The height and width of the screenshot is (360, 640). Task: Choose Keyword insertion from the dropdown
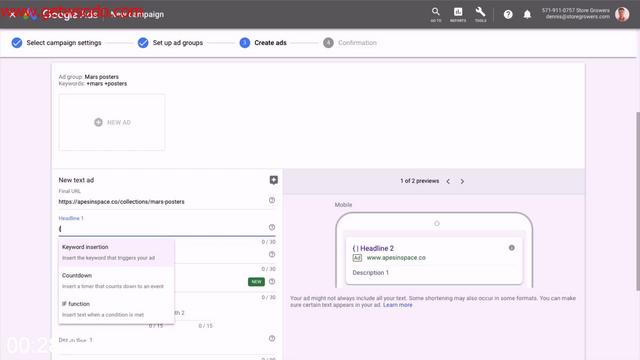point(116,252)
